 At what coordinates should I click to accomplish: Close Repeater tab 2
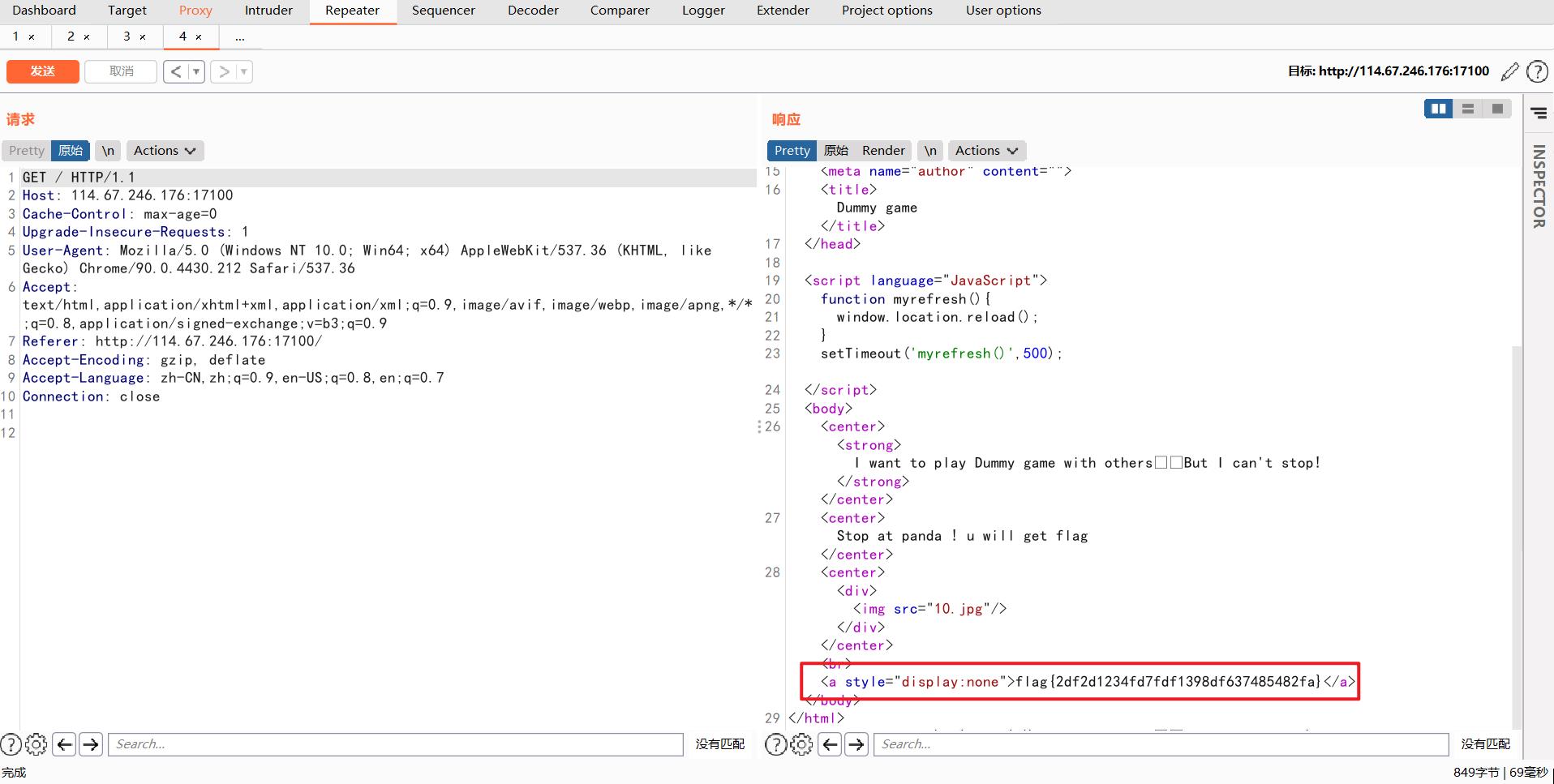pos(87,37)
